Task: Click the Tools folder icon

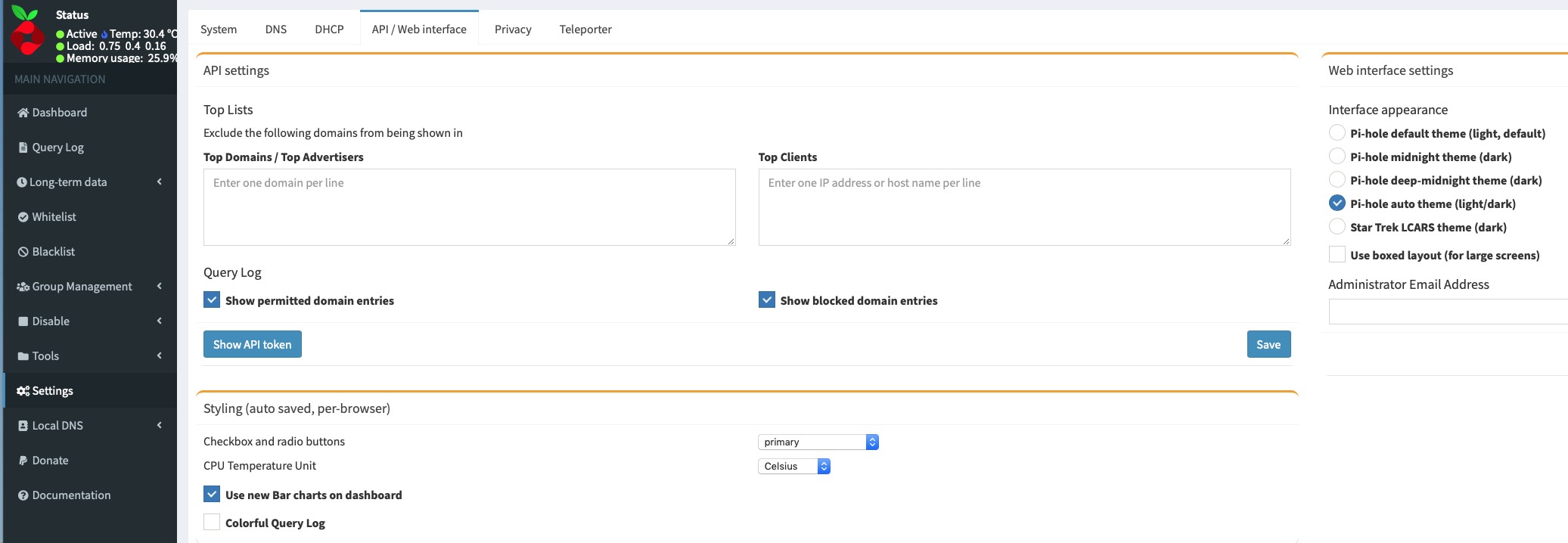Action: pyautogui.click(x=23, y=356)
